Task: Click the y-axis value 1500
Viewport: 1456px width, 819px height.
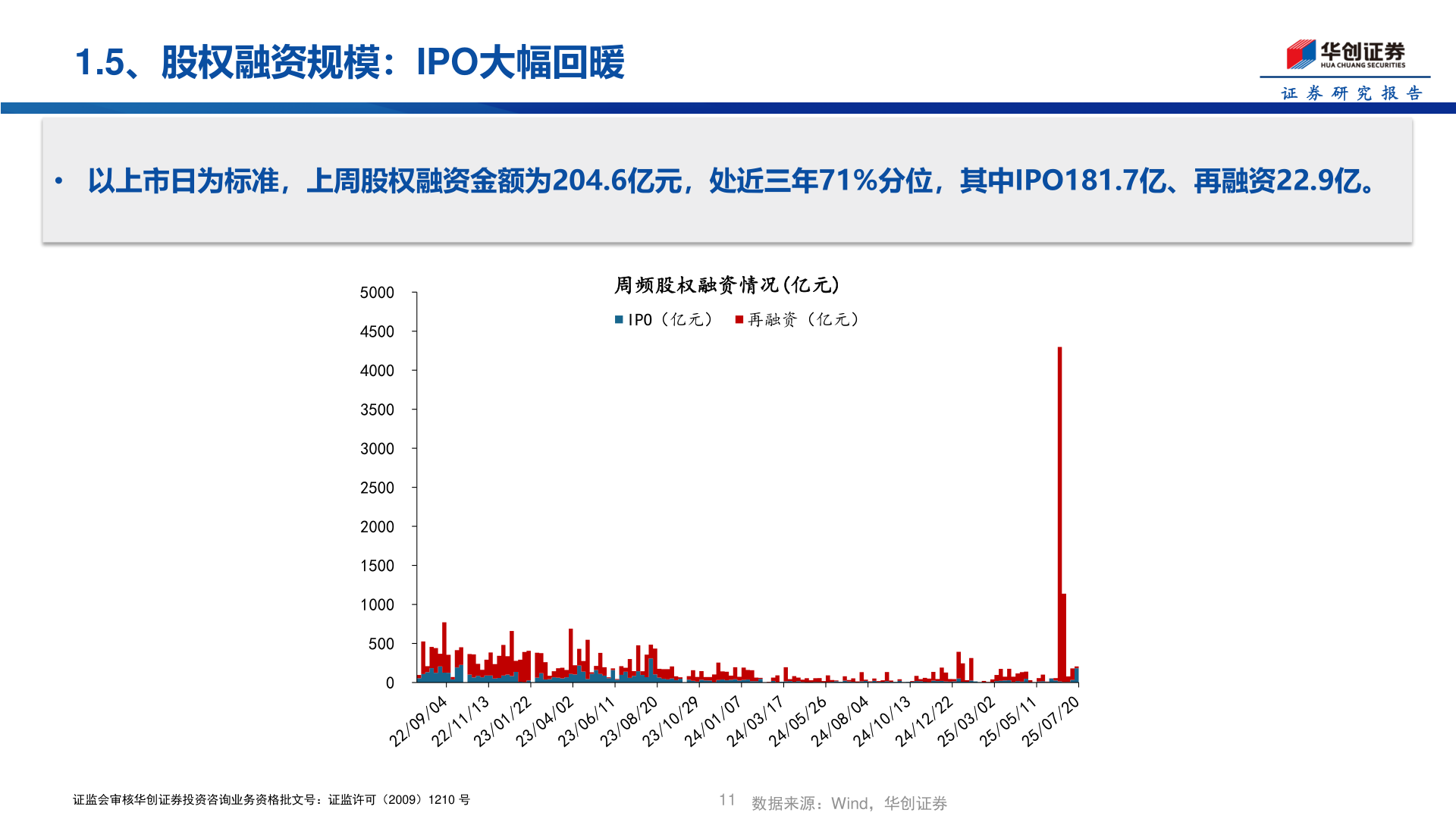Action: pos(377,566)
